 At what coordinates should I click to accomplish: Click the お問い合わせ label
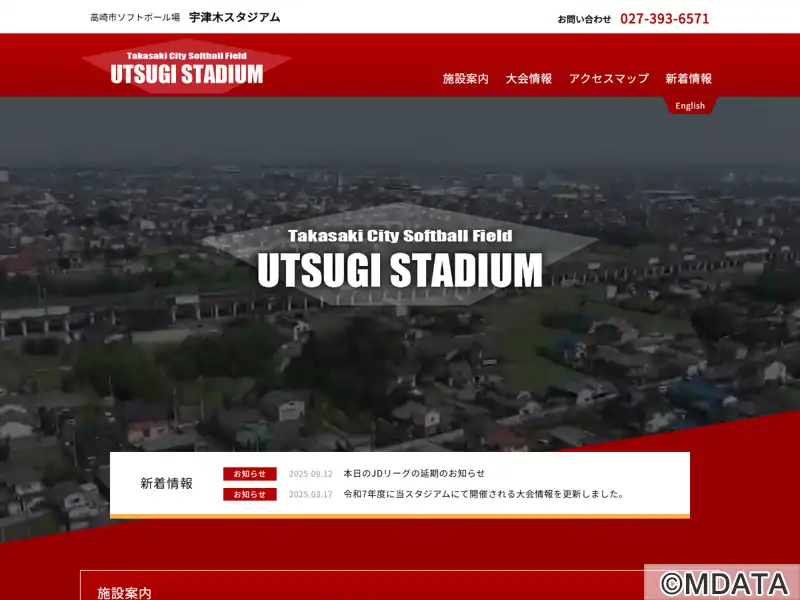(584, 19)
